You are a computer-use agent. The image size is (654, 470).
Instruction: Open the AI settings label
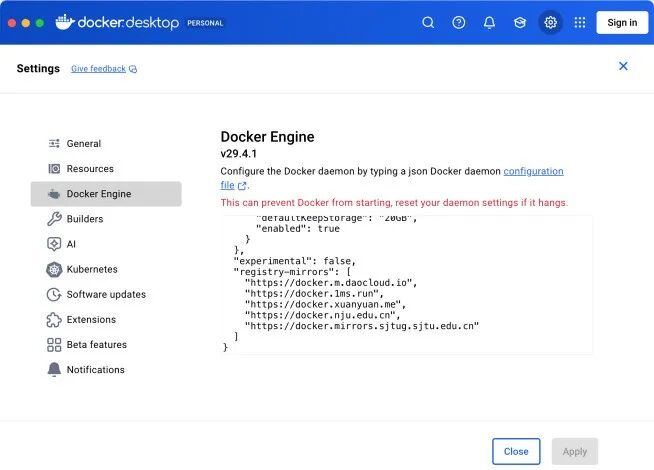click(71, 244)
